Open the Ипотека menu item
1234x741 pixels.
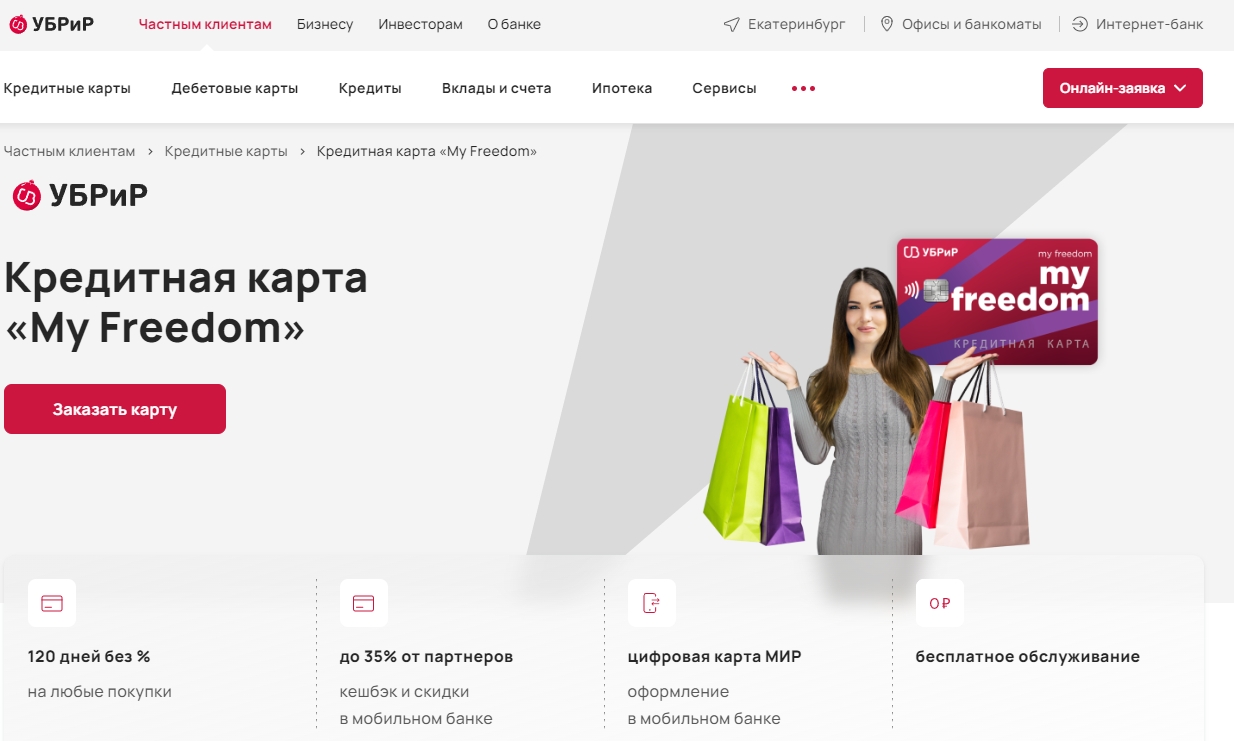(x=622, y=88)
